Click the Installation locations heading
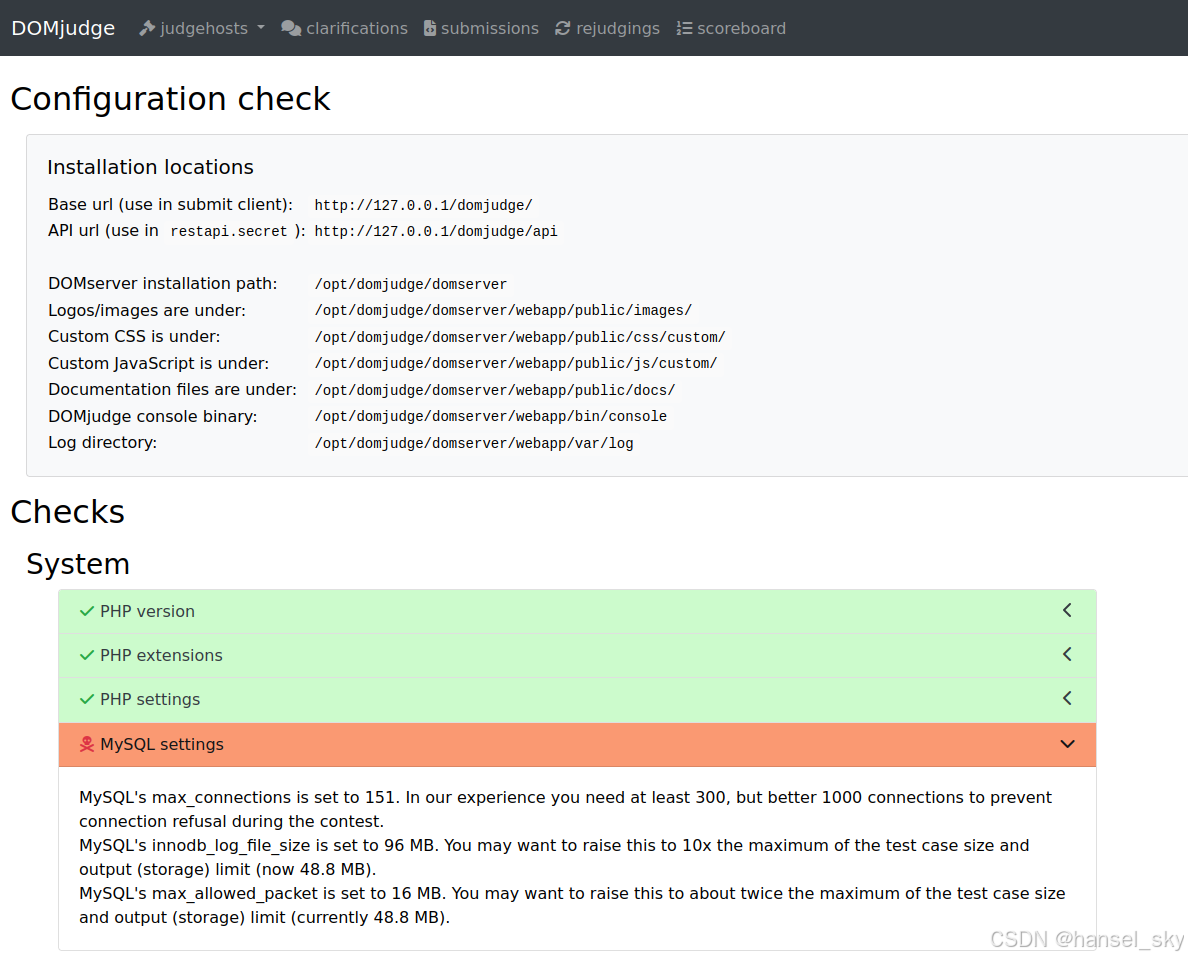 click(x=150, y=167)
